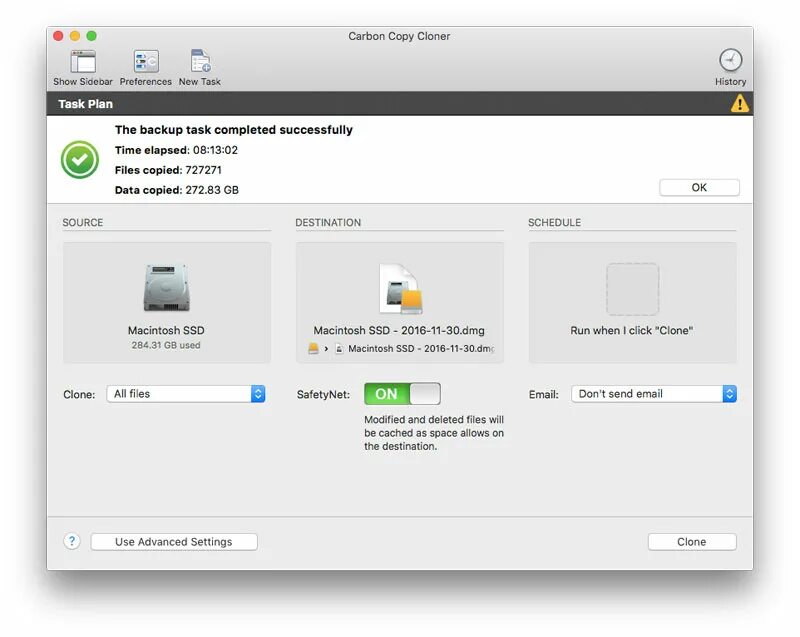Click the Show Sidebar toolbar icon
The width and height of the screenshot is (800, 637).
click(x=83, y=62)
